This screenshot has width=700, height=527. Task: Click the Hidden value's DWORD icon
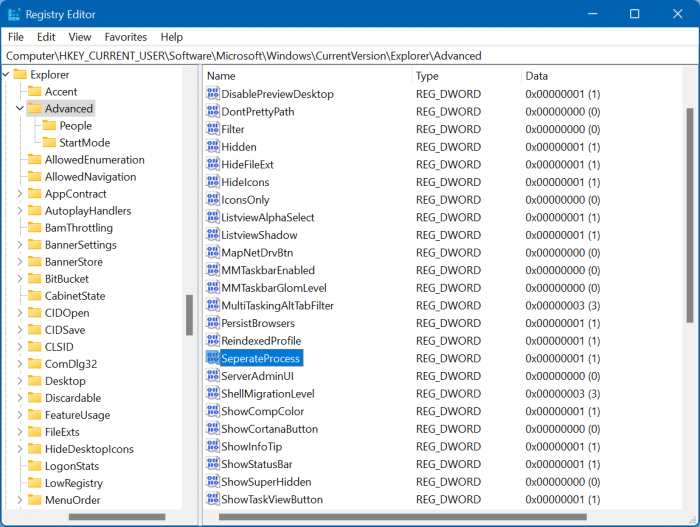[x=212, y=146]
